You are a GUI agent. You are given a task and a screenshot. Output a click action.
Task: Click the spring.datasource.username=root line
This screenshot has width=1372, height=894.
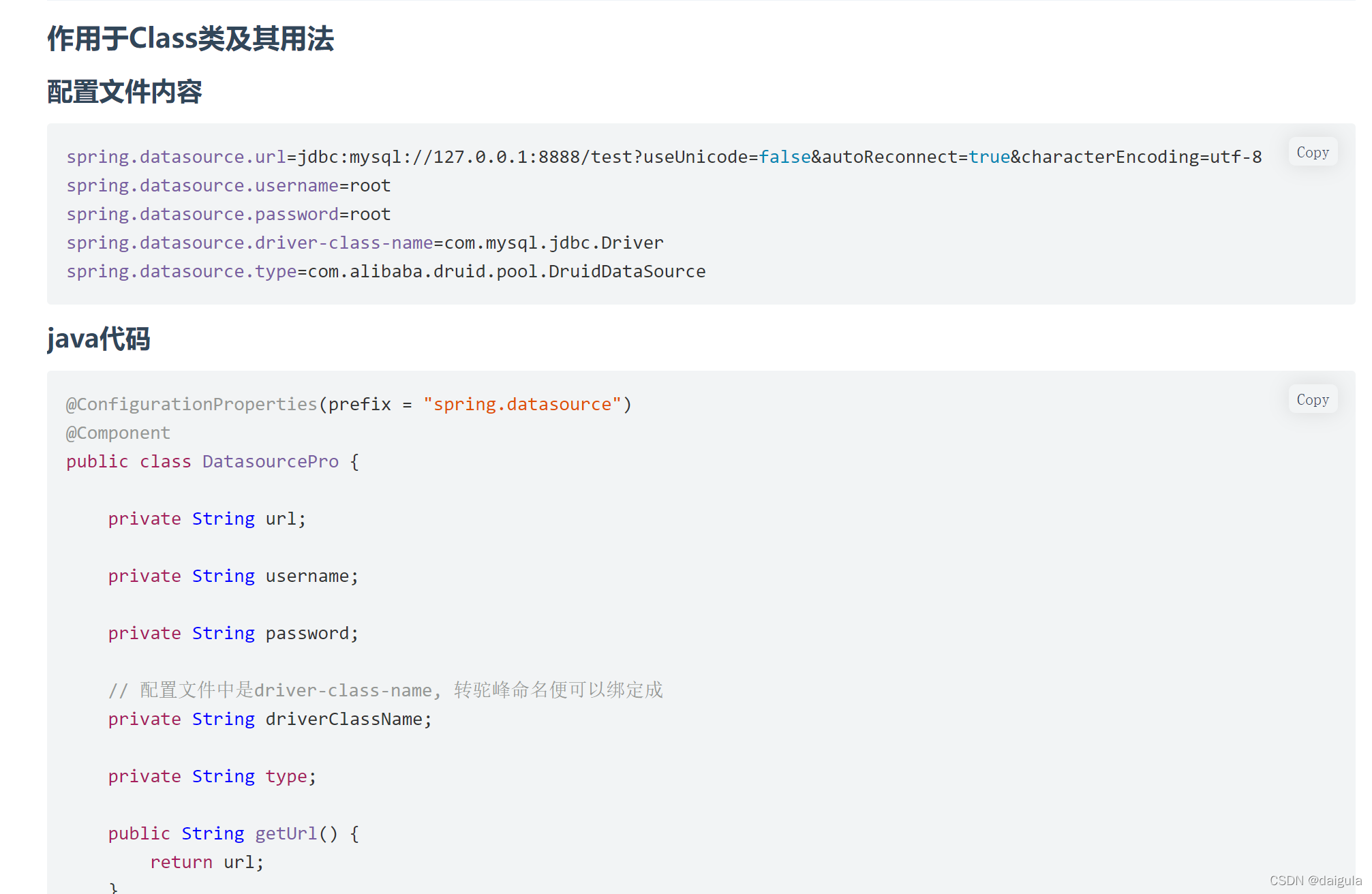228,186
